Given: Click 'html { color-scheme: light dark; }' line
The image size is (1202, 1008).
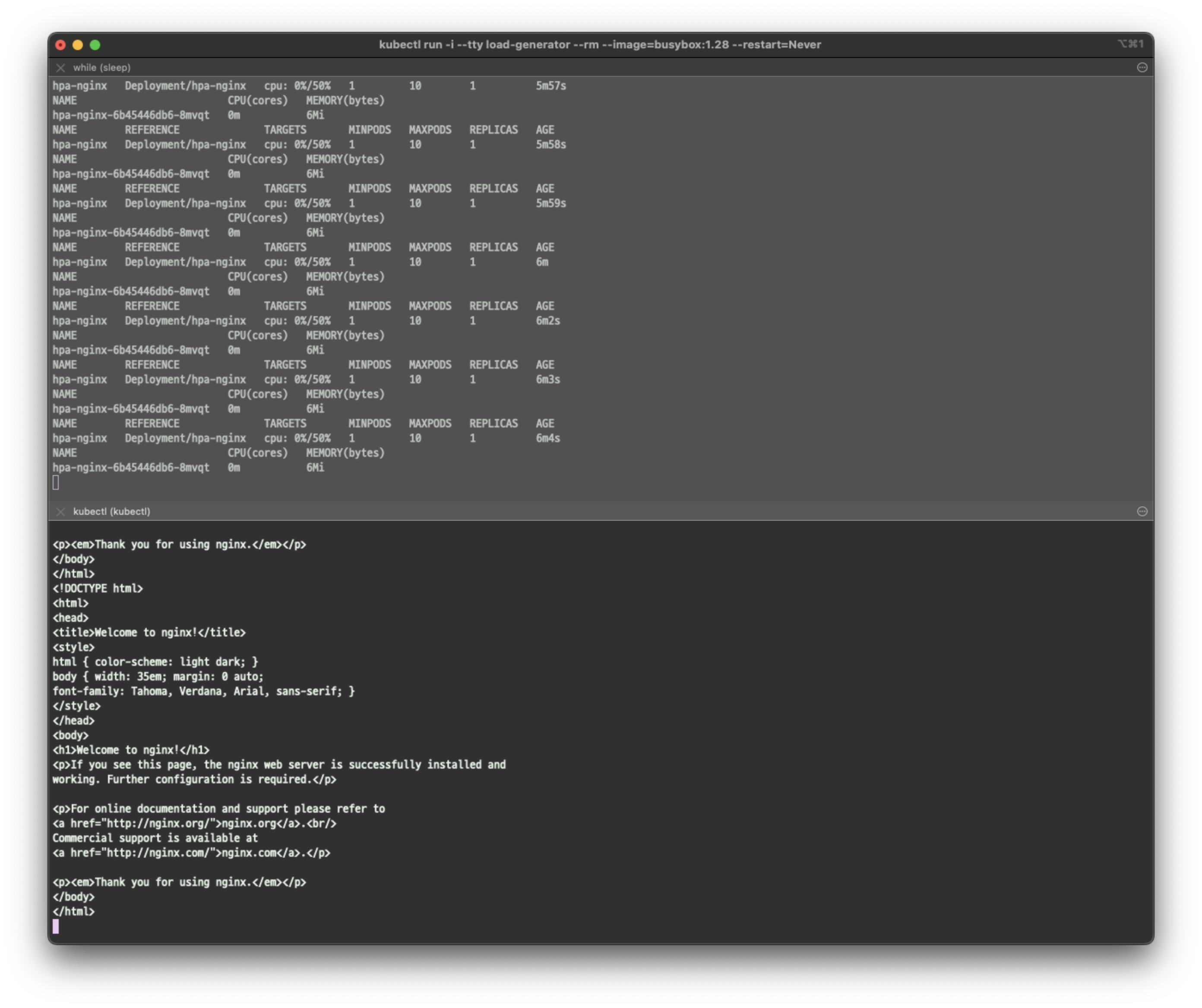Looking at the screenshot, I should [155, 662].
